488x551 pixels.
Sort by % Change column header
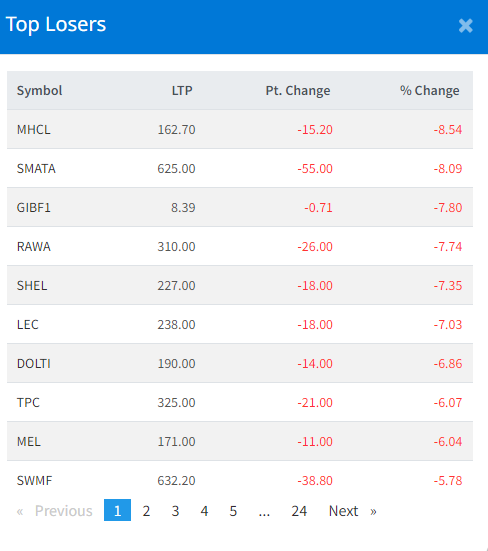pos(429,91)
